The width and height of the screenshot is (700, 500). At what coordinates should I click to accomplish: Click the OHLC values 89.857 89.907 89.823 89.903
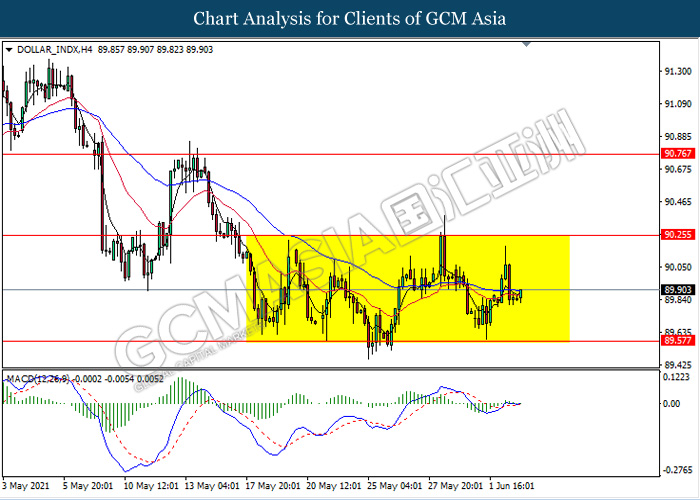[155, 50]
